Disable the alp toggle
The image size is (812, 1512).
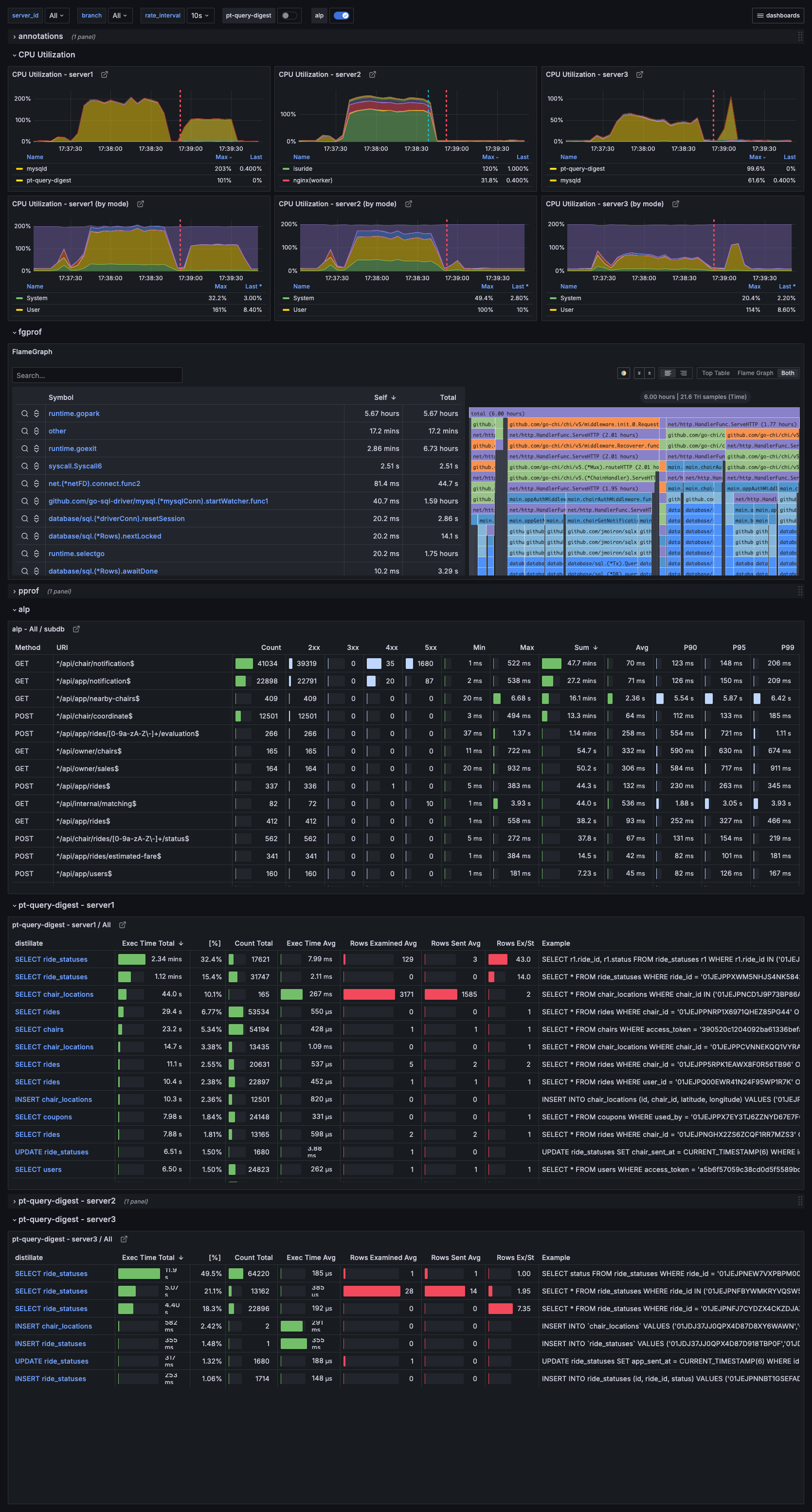[341, 15]
